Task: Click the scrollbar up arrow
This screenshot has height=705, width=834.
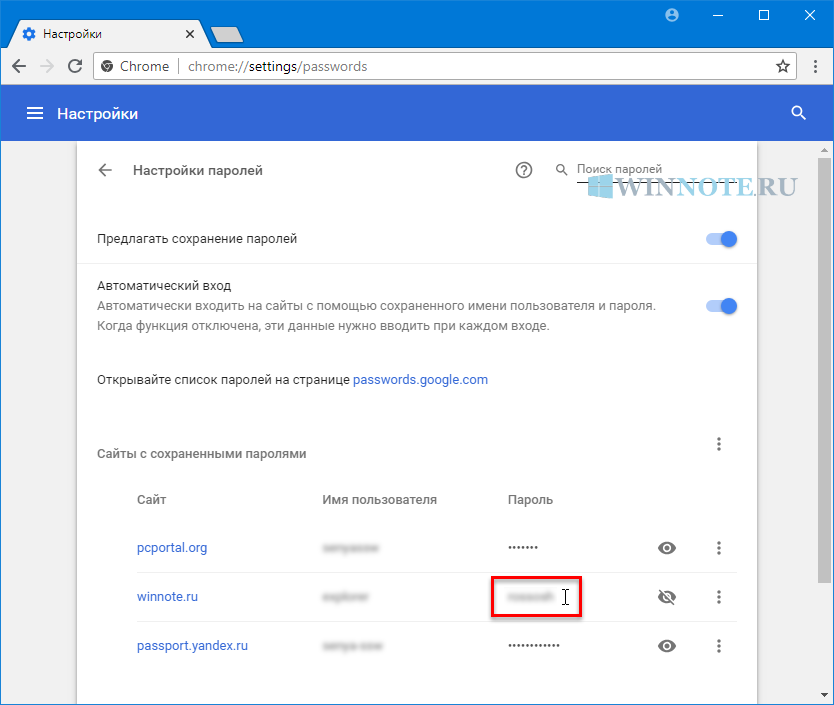Action: 824,150
